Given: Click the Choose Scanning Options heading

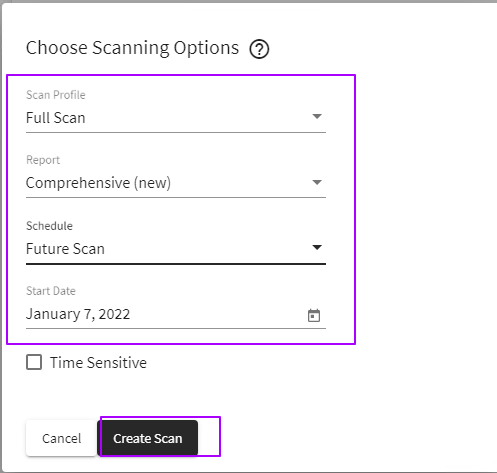Looking at the screenshot, I should tap(132, 48).
